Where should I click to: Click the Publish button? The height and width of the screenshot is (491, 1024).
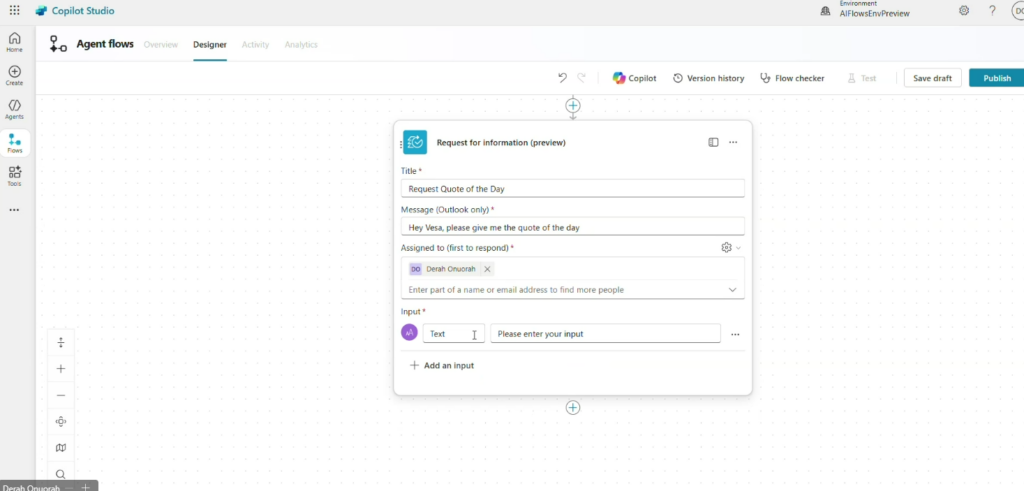click(996, 78)
